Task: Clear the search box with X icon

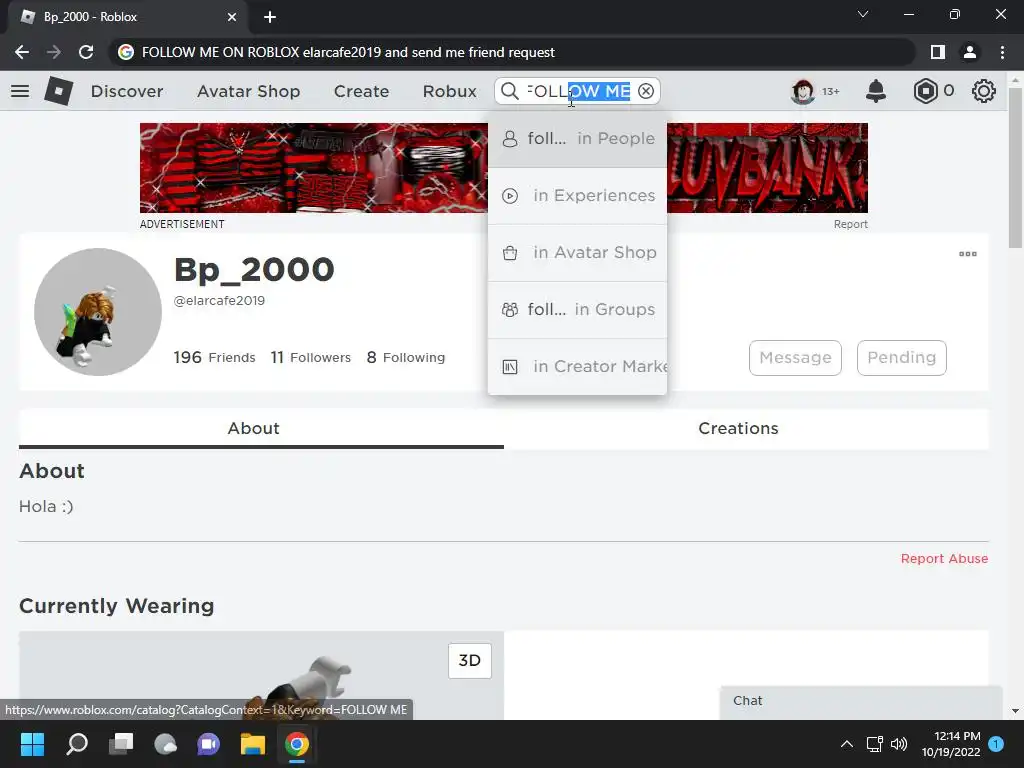Action: tap(646, 91)
